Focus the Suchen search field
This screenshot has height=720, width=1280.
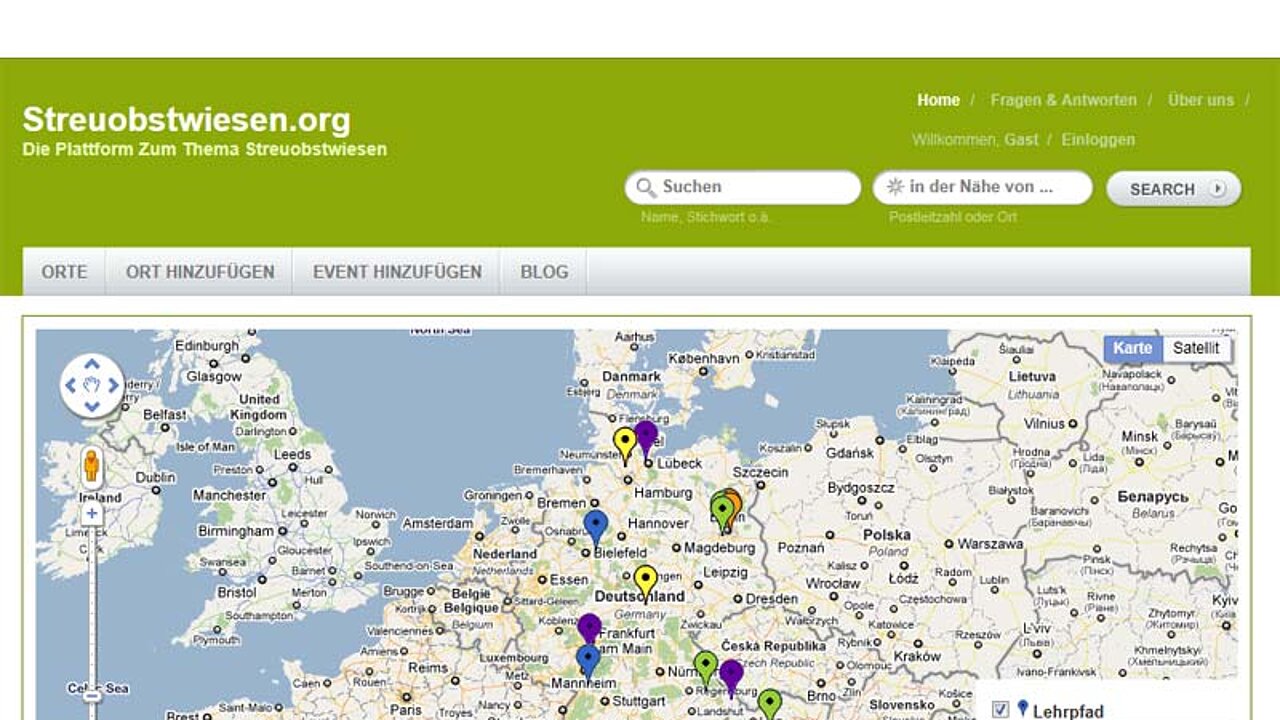[x=743, y=188]
